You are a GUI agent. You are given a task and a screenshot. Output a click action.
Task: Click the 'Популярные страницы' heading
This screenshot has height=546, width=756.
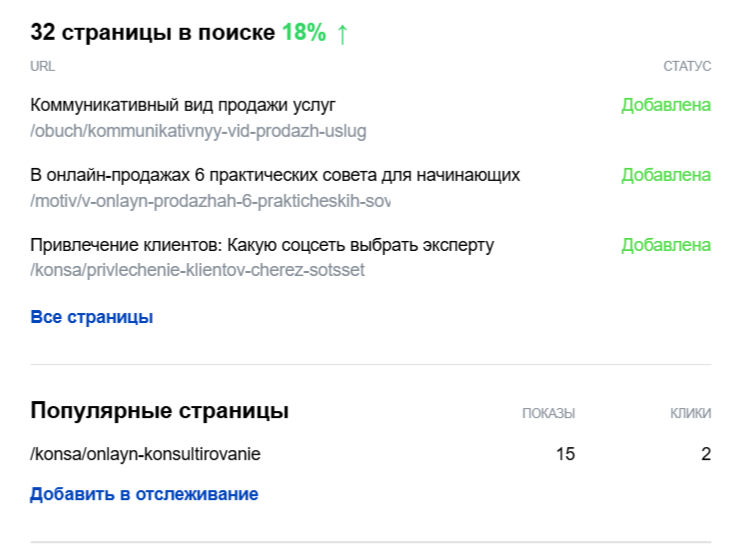tap(160, 411)
